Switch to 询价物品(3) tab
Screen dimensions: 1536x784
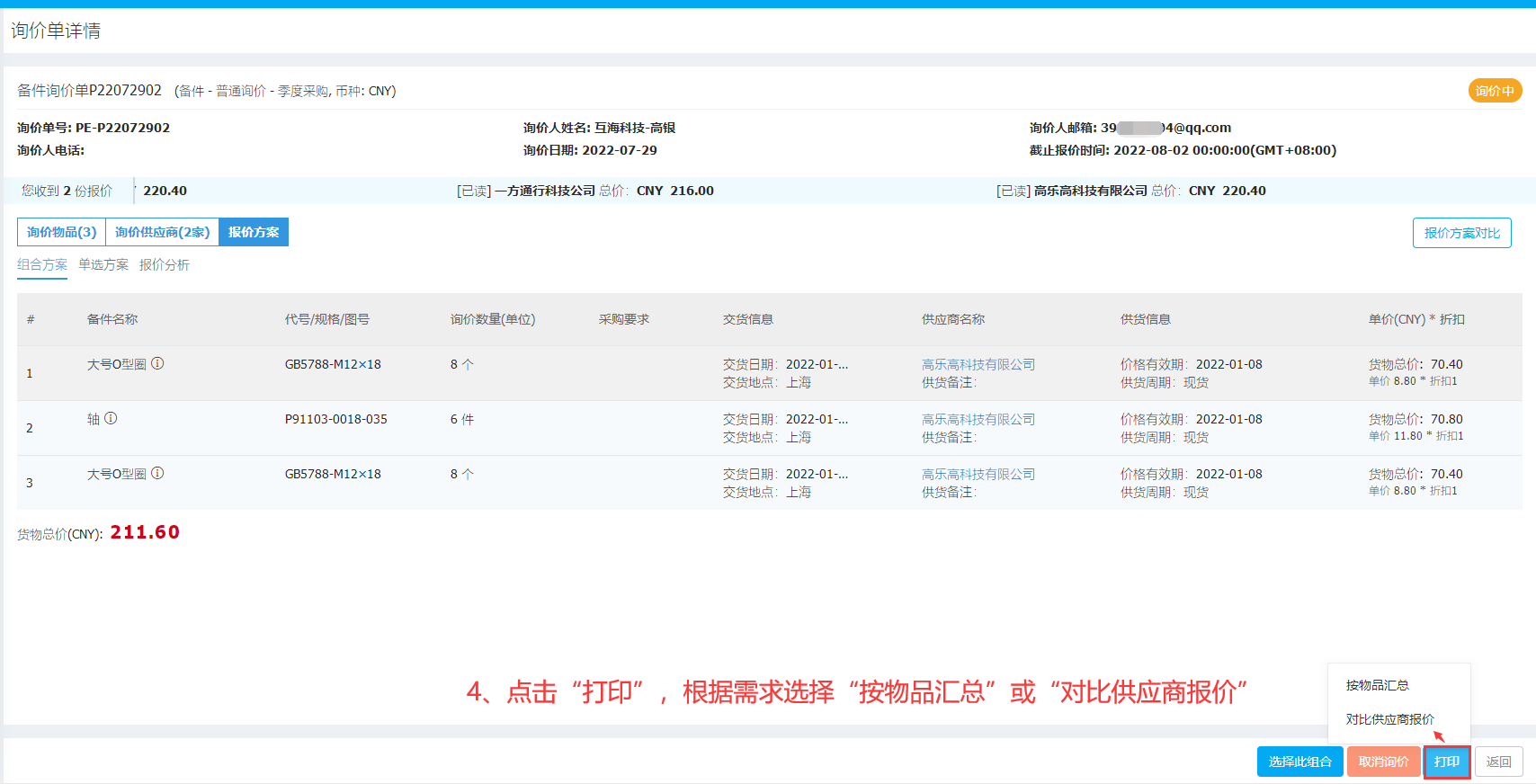point(61,232)
